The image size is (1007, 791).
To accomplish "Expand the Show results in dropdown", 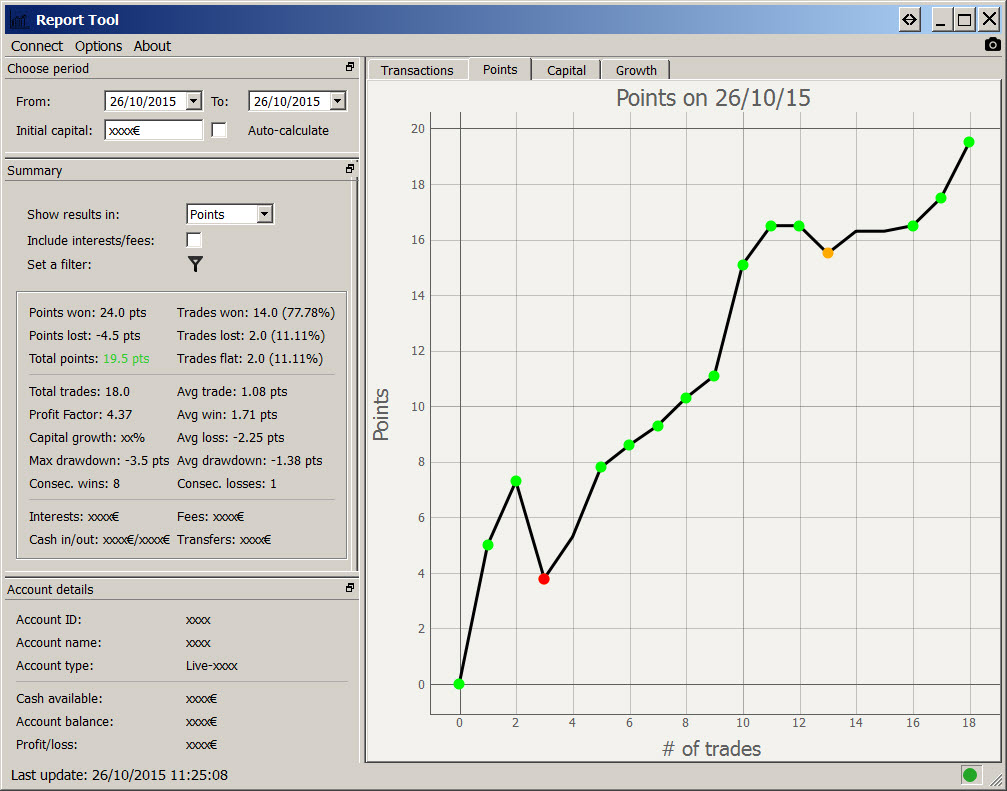I will (264, 214).
